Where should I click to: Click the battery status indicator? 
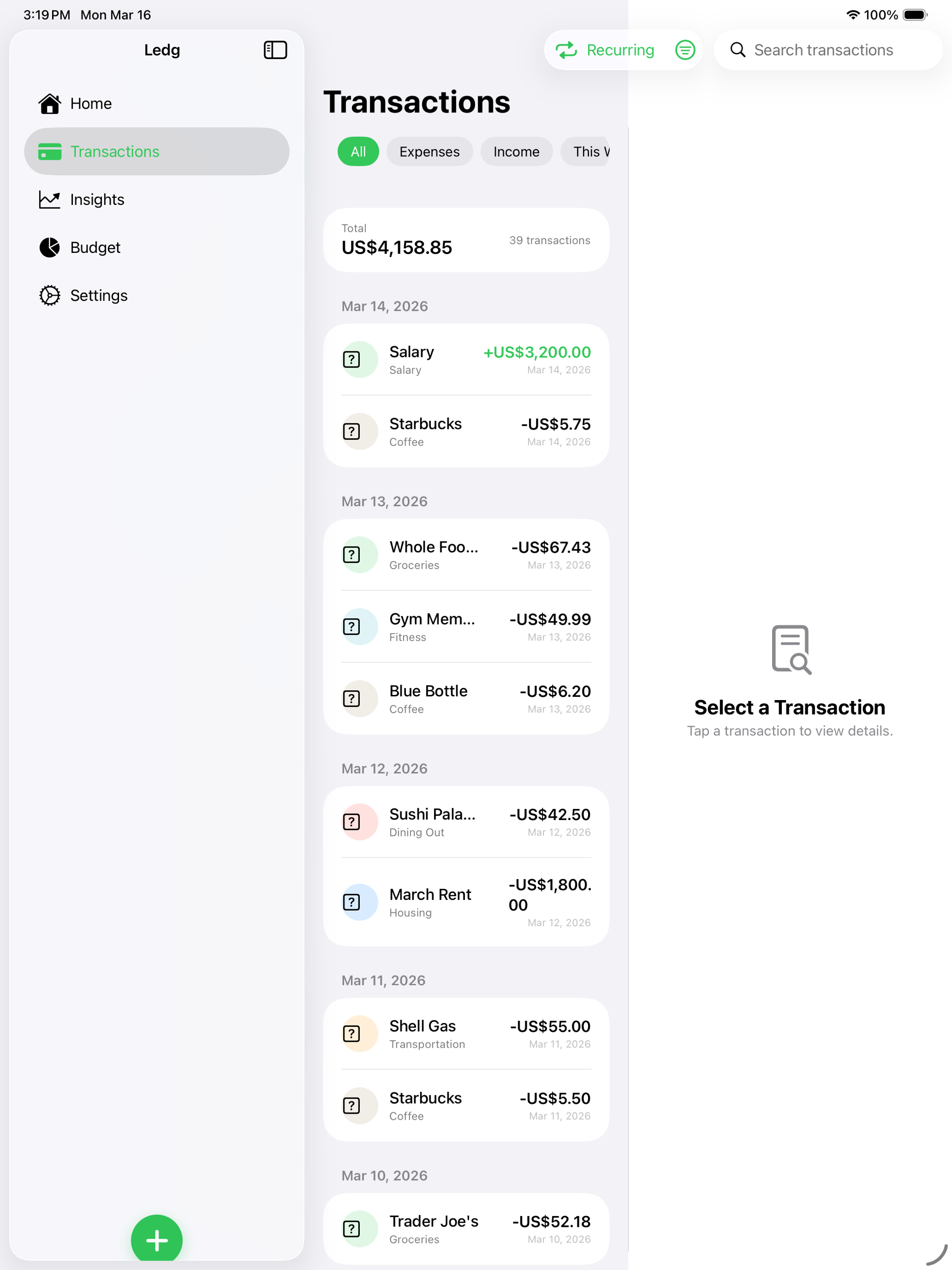(915, 15)
